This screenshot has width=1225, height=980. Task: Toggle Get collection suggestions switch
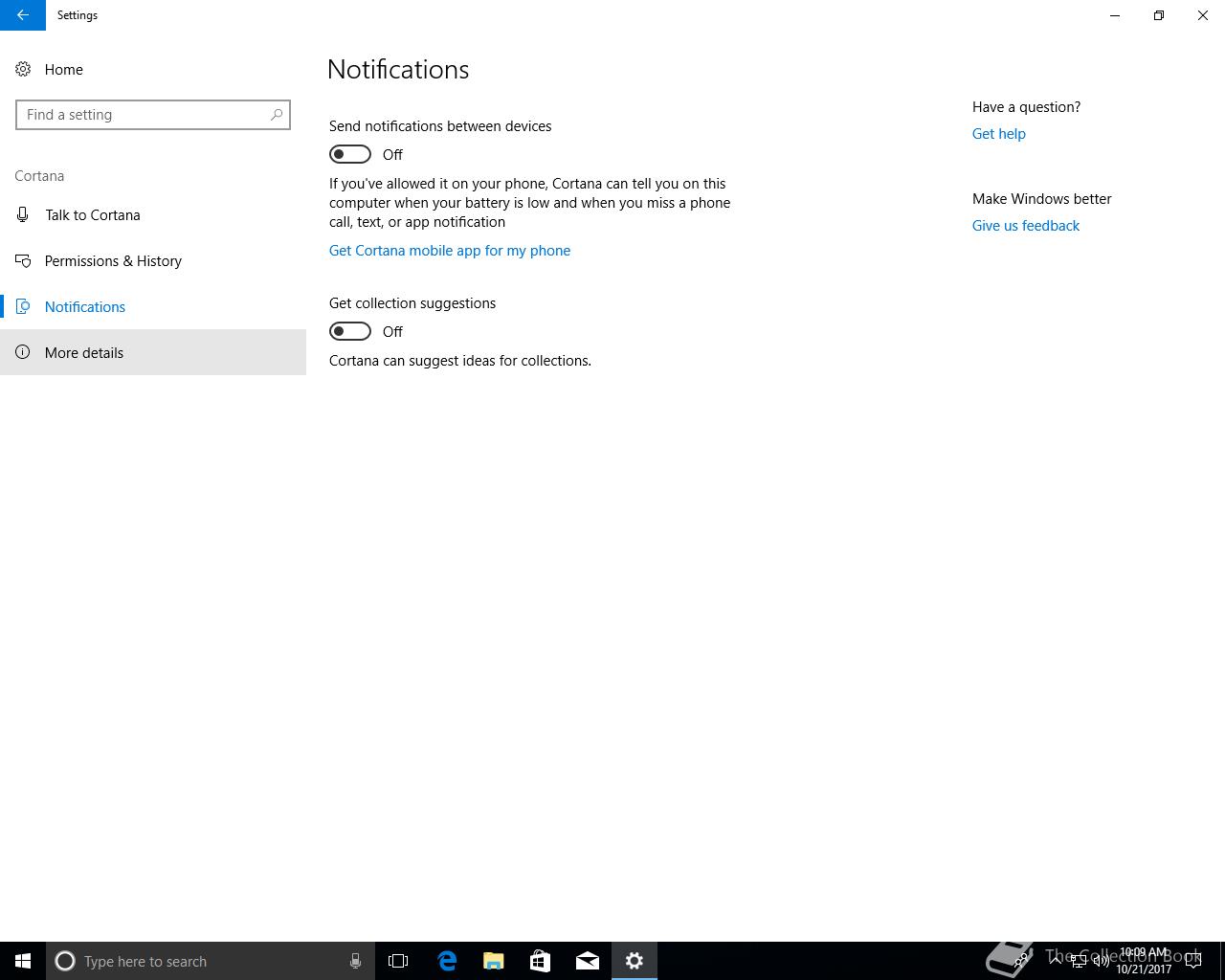[x=350, y=331]
